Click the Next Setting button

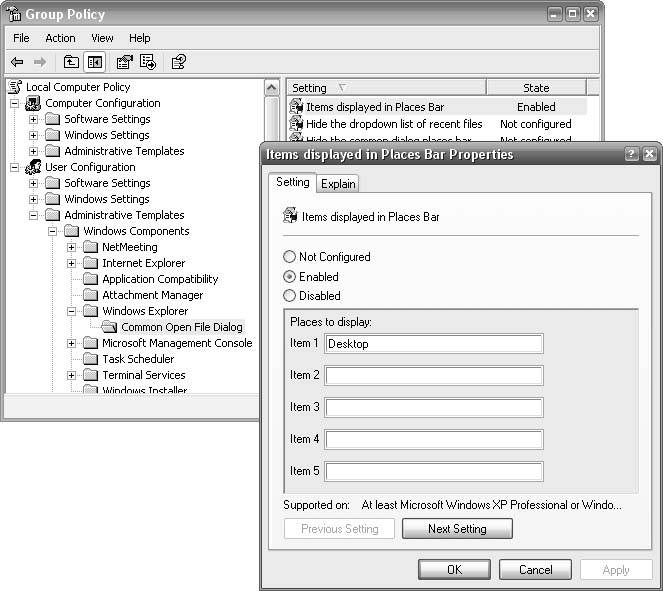pyautogui.click(x=457, y=529)
